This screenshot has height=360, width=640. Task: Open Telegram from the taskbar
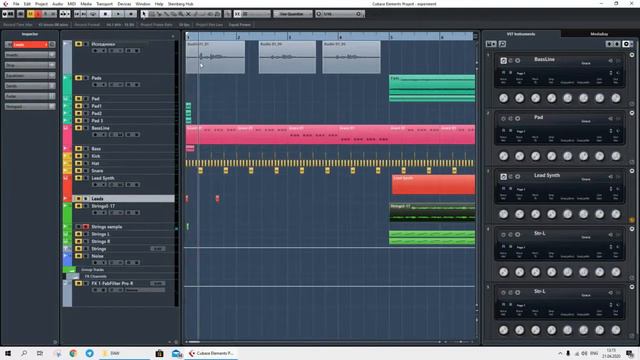[x=89, y=353]
